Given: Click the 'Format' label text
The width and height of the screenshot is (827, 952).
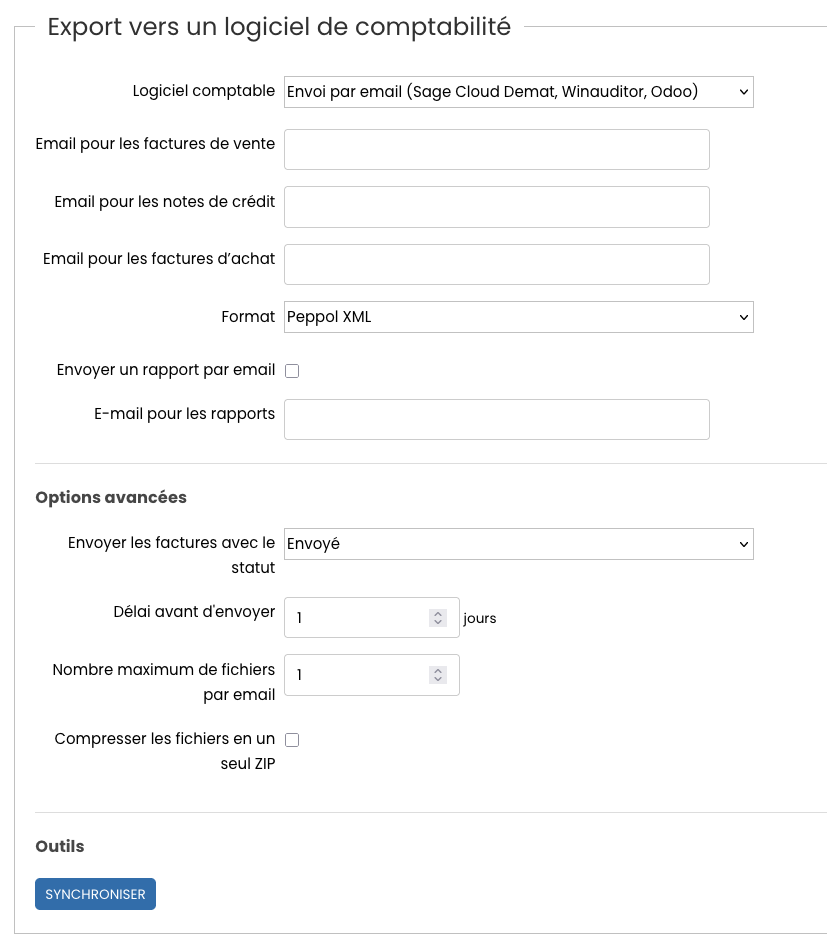Looking at the screenshot, I should 248,317.
